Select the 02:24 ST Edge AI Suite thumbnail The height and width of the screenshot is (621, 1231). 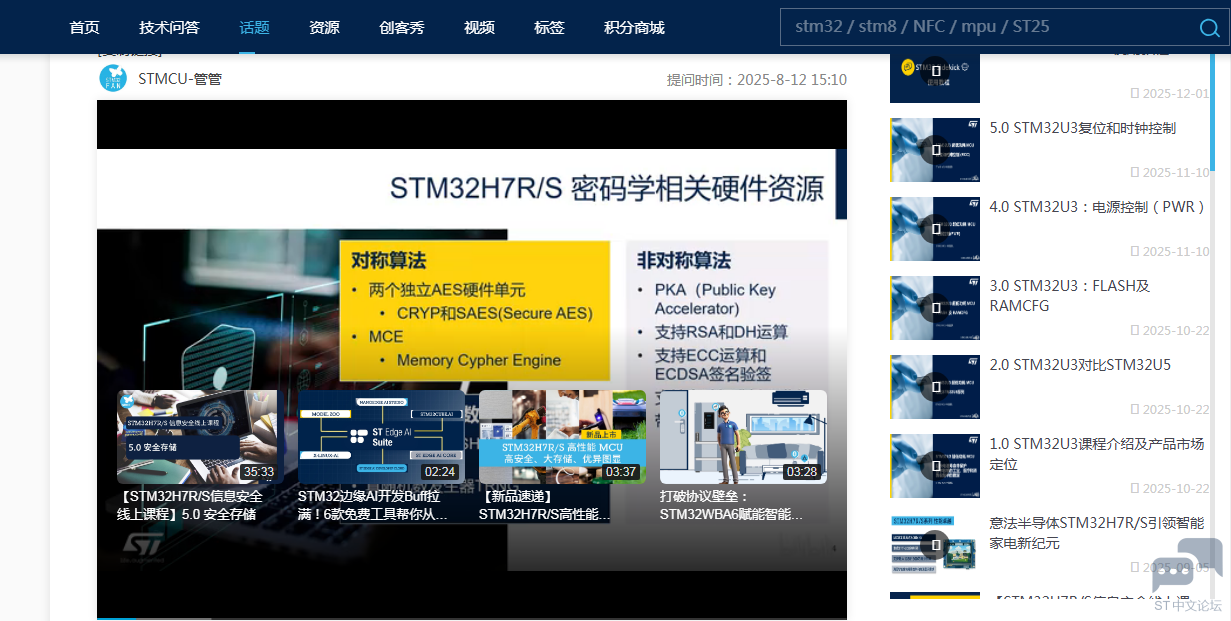381,437
